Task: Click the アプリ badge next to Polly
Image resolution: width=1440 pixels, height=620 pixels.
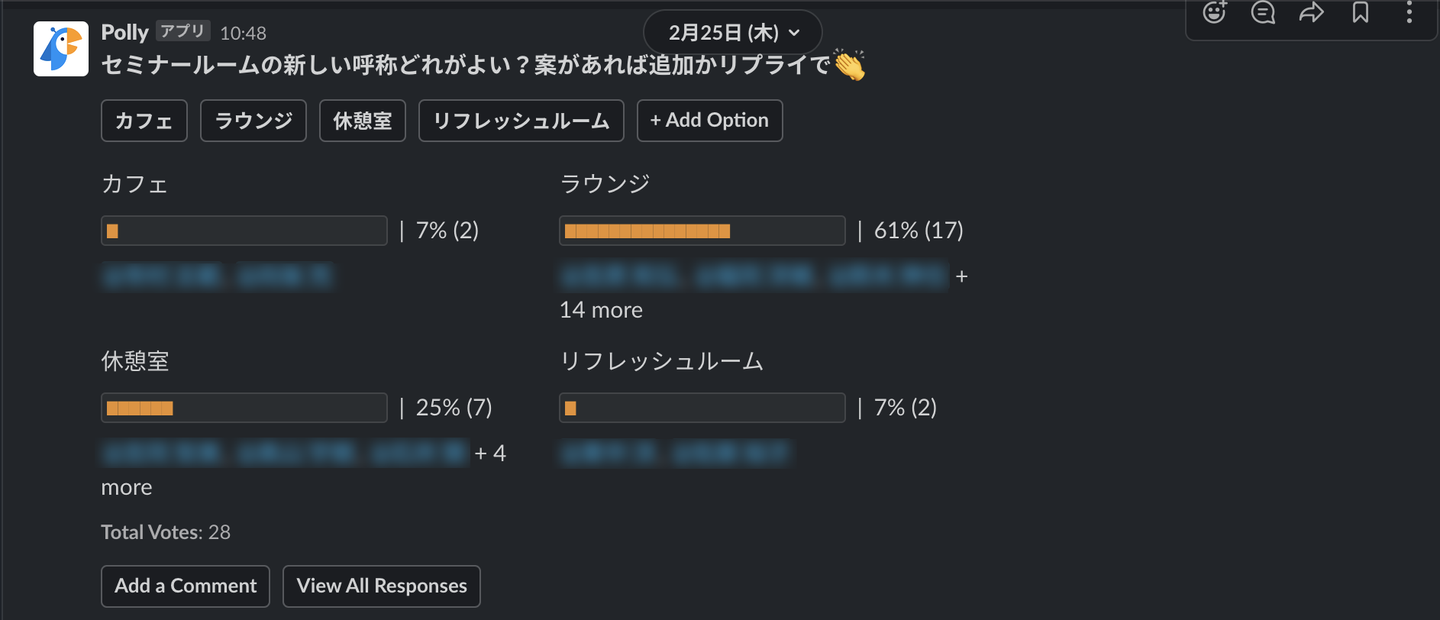Action: click(x=183, y=32)
